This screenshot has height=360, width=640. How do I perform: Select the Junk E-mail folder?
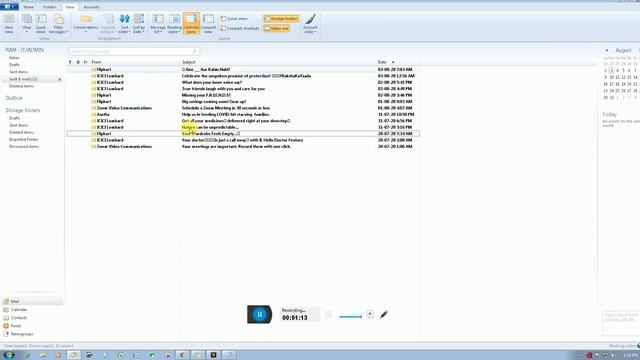pos(23,79)
